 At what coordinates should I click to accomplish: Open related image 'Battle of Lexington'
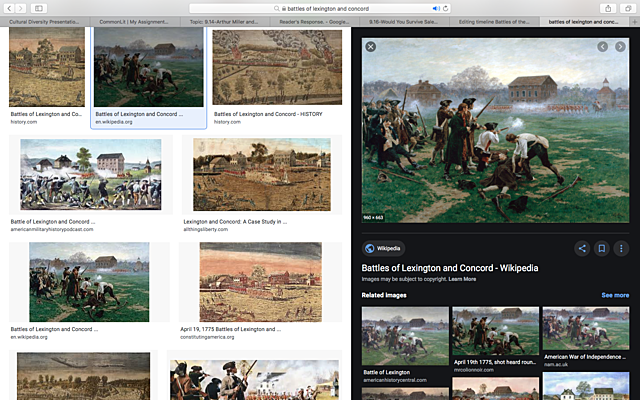click(x=405, y=336)
